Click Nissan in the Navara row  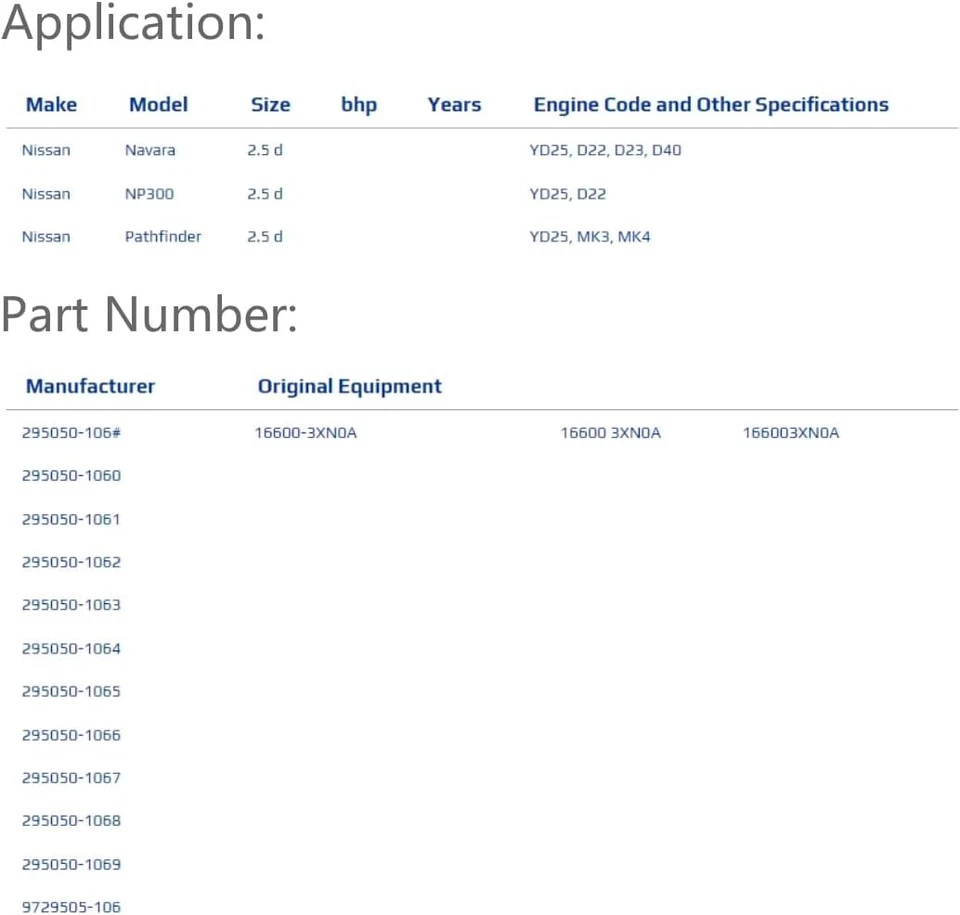46,150
